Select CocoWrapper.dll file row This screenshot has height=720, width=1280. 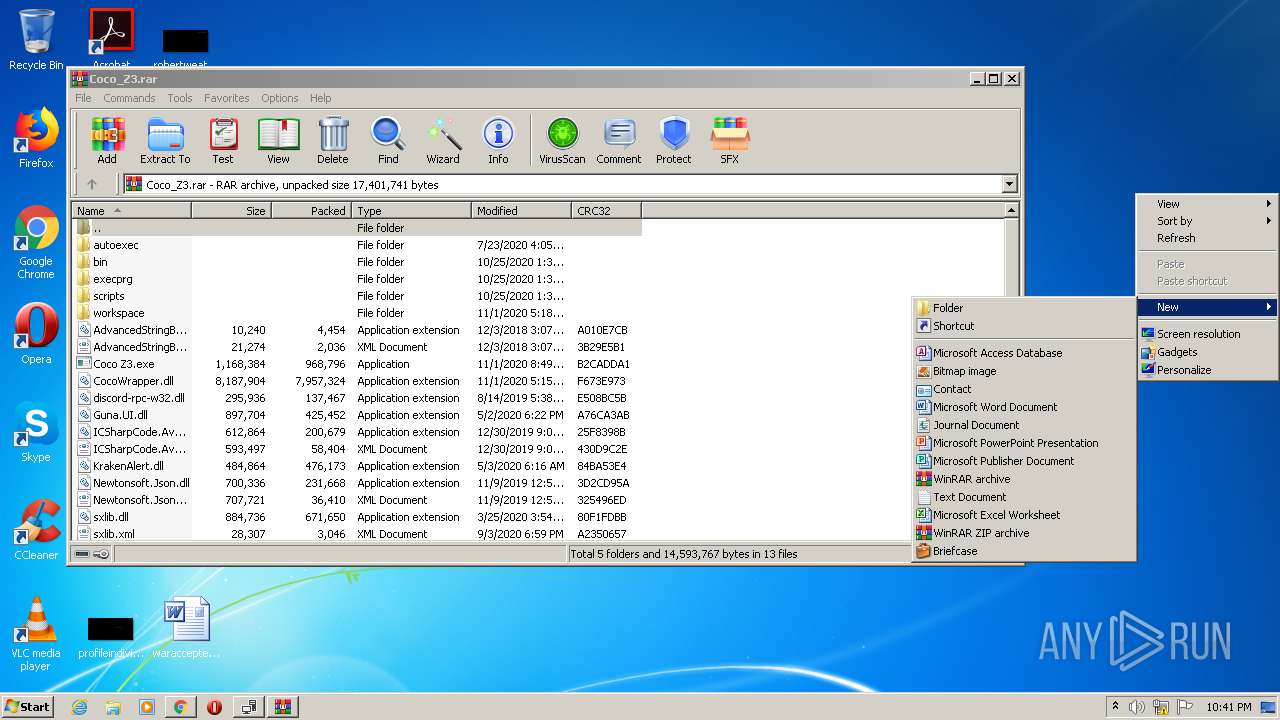pyautogui.click(x=357, y=381)
